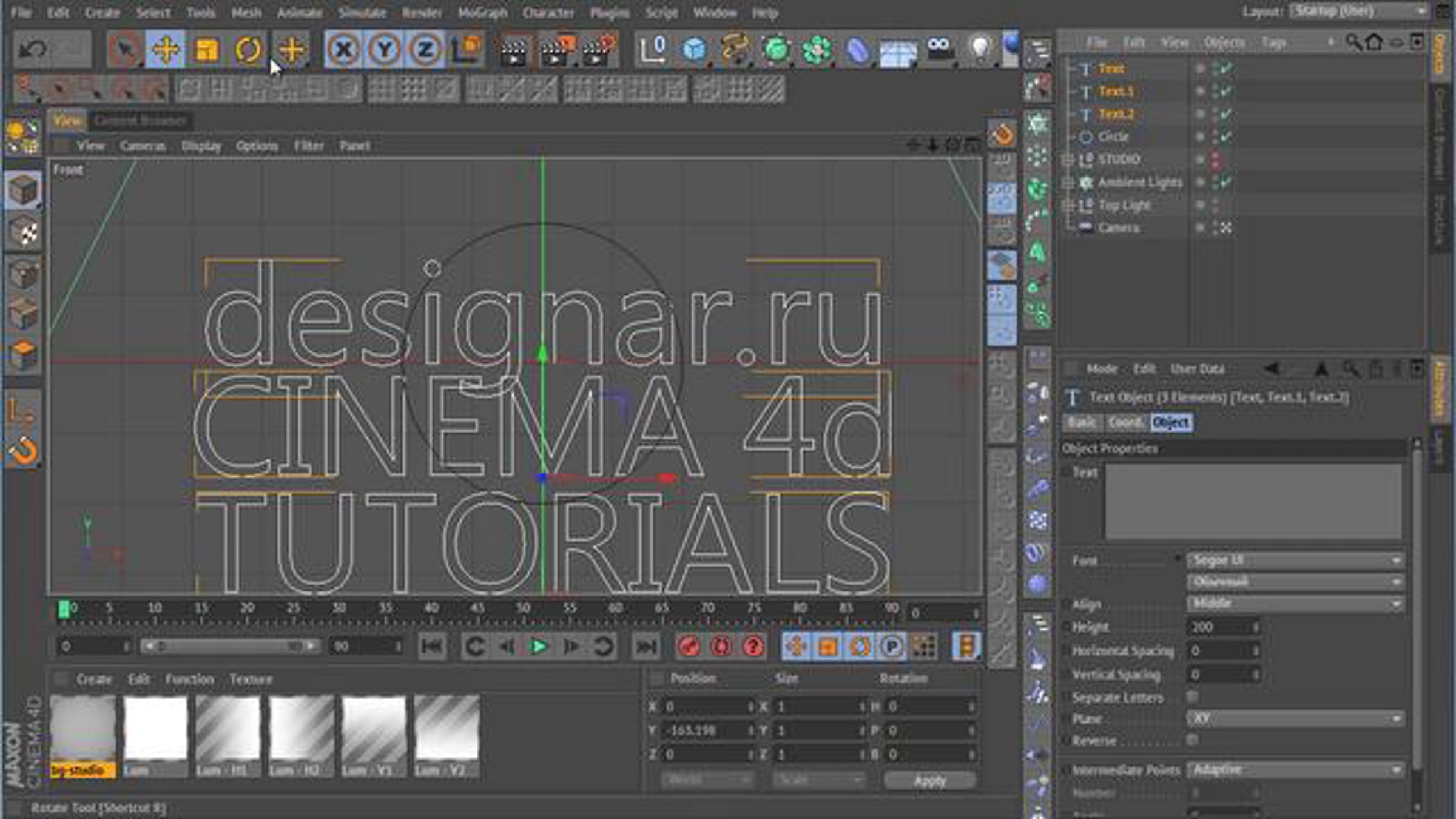Expand the Top Light group
1456x819 pixels.
[1068, 205]
